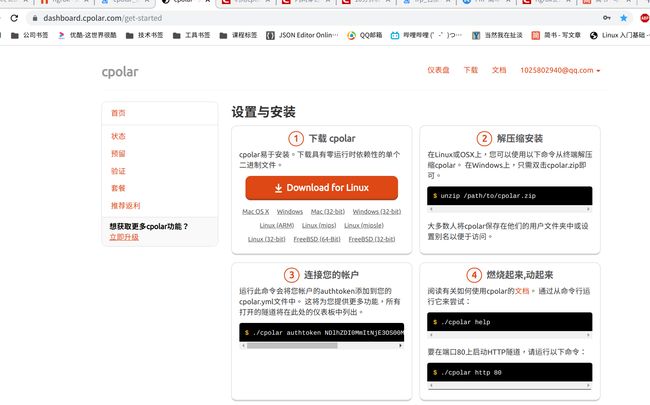Click the unzip /path/to/cpolar.zip command
Image resolution: width=650 pixels, height=405 pixels.
[x=488, y=196]
